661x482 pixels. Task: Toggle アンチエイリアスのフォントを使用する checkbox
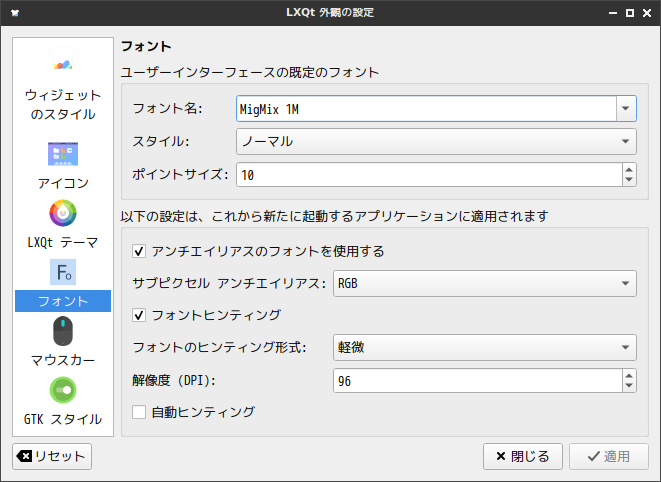click(x=139, y=251)
